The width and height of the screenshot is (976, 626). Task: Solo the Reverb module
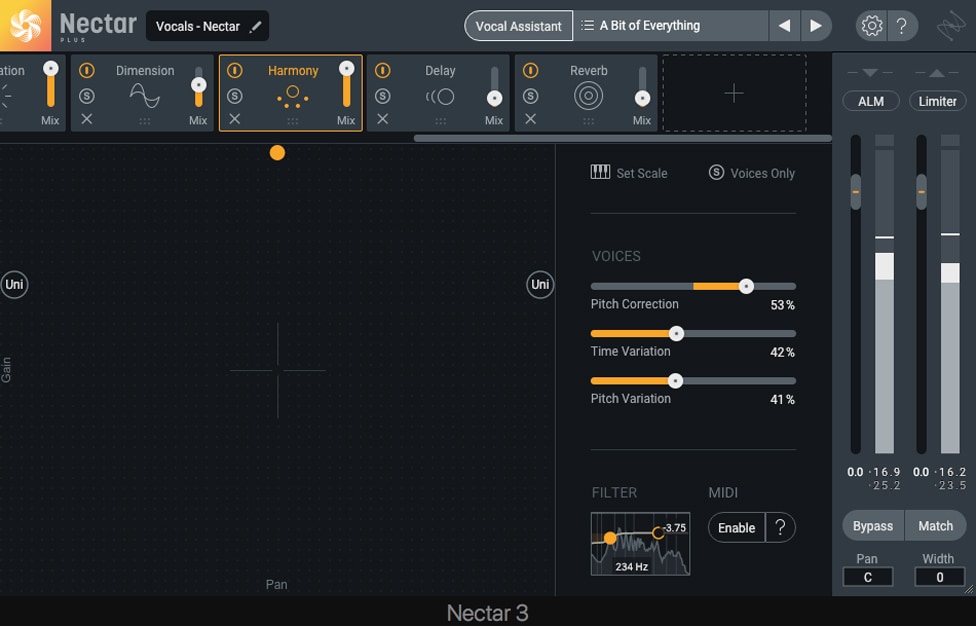point(530,96)
